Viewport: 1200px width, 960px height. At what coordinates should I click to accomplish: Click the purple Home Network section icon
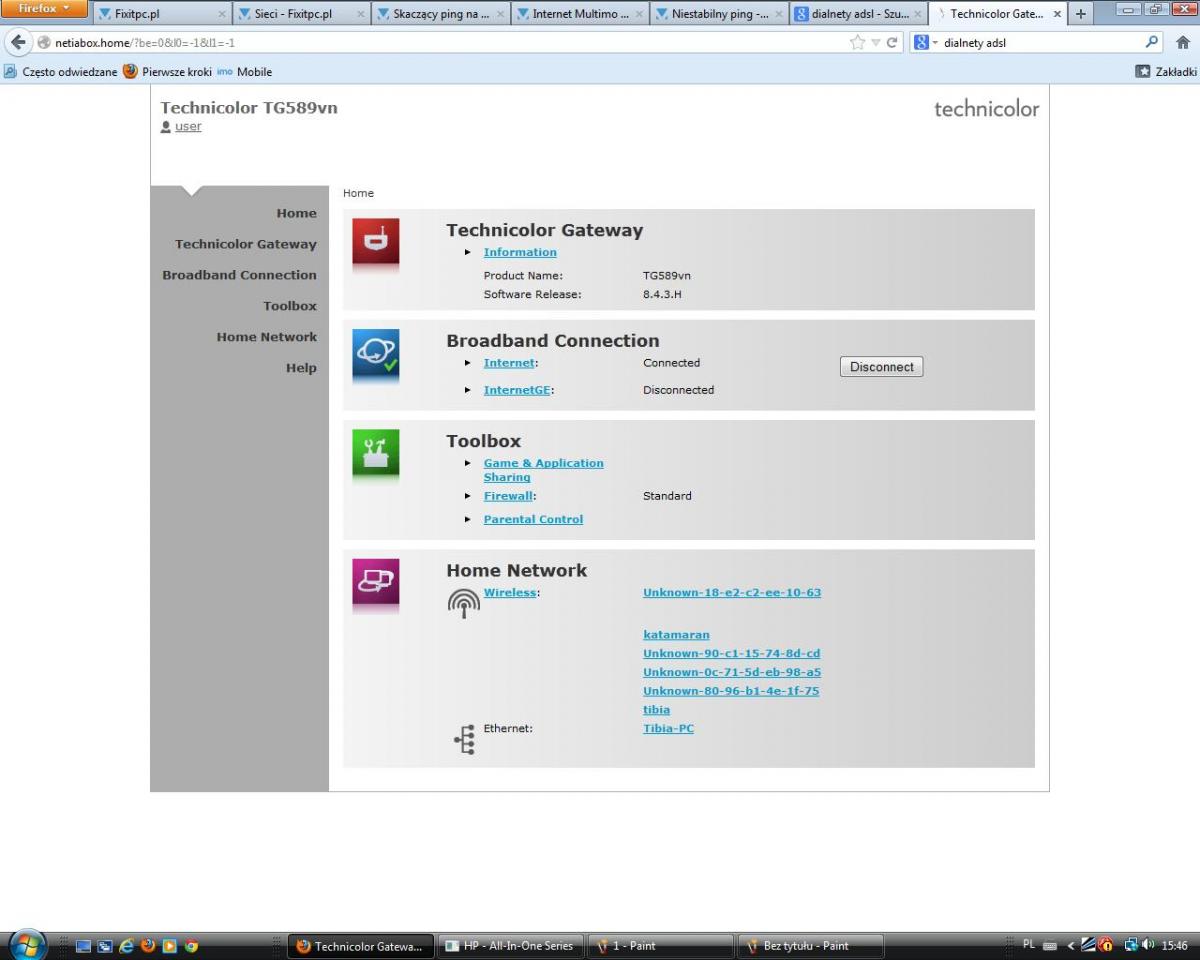click(375, 582)
